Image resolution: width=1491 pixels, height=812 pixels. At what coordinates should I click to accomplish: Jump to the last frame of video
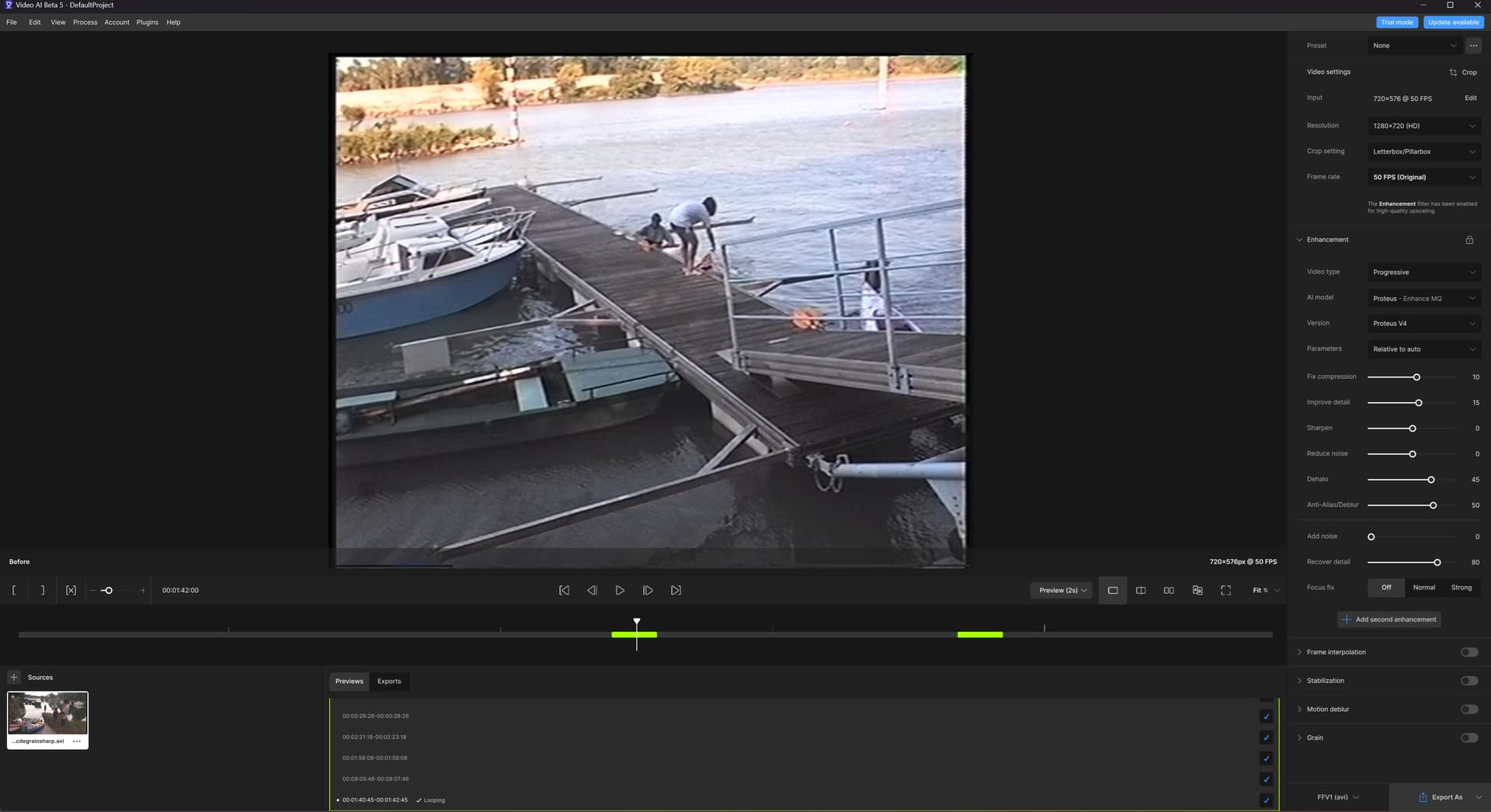coord(676,591)
